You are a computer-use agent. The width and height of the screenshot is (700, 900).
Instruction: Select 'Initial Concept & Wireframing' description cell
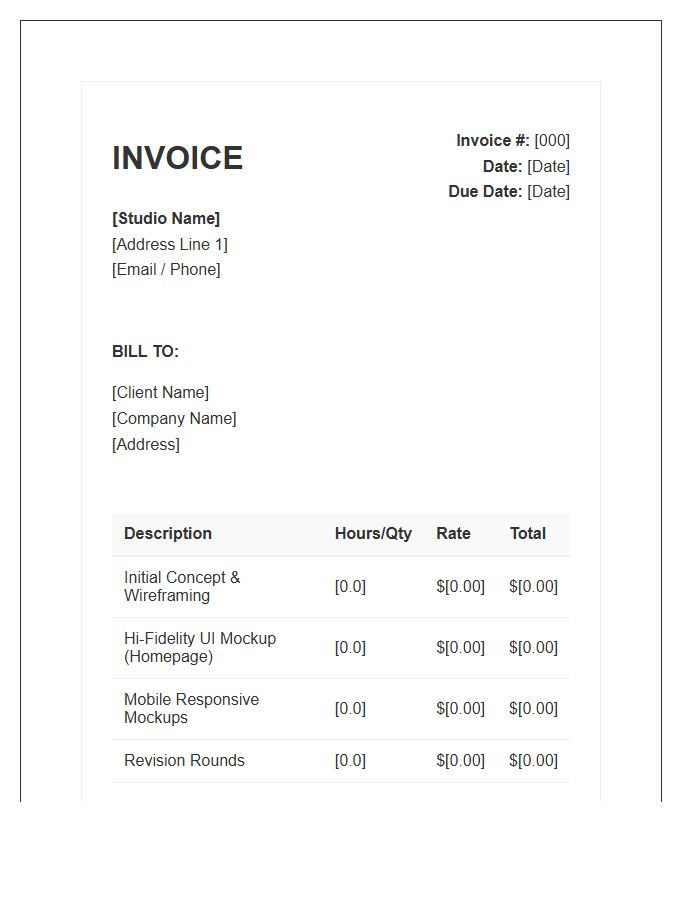click(182, 587)
